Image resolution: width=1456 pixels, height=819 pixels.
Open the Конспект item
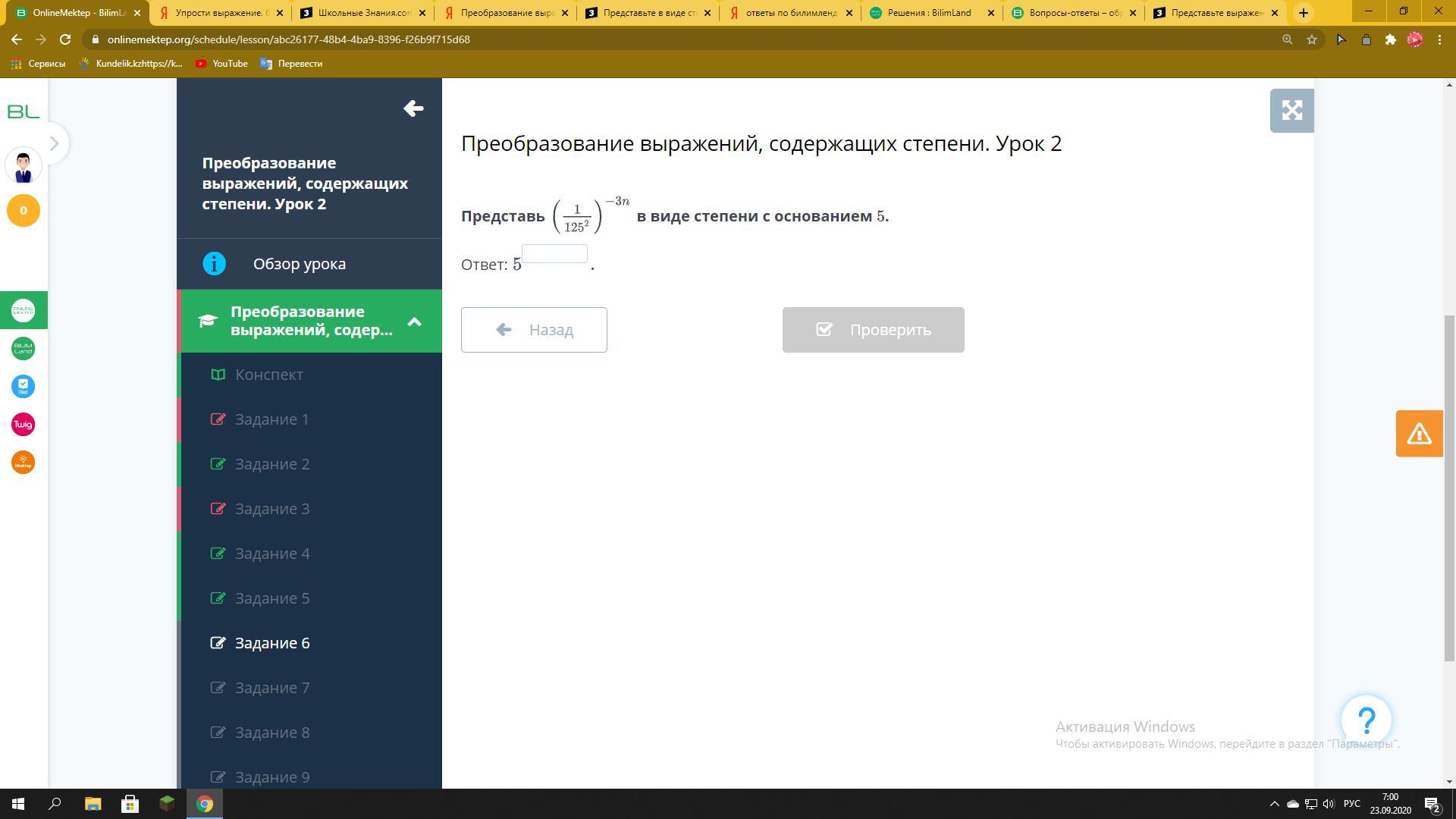269,375
